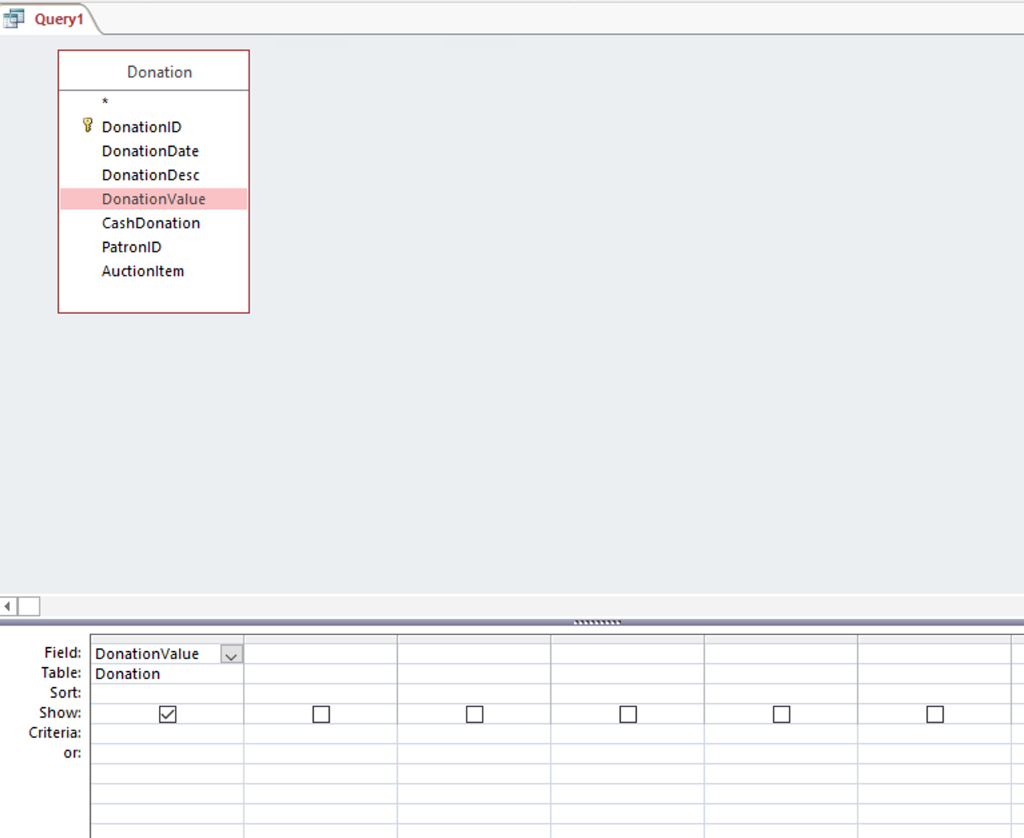Click the highlighted DonationValue field in table
The image size is (1024, 838).
click(153, 199)
